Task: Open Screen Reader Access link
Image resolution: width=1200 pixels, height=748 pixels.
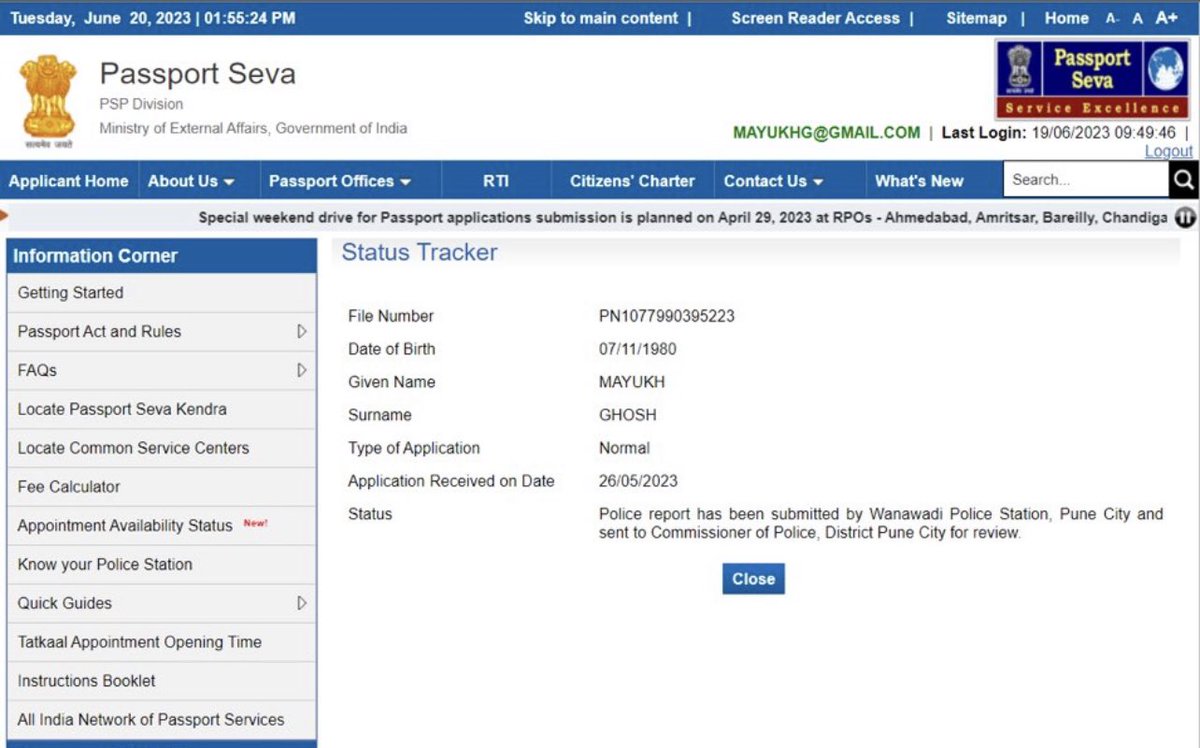Action: click(x=815, y=18)
